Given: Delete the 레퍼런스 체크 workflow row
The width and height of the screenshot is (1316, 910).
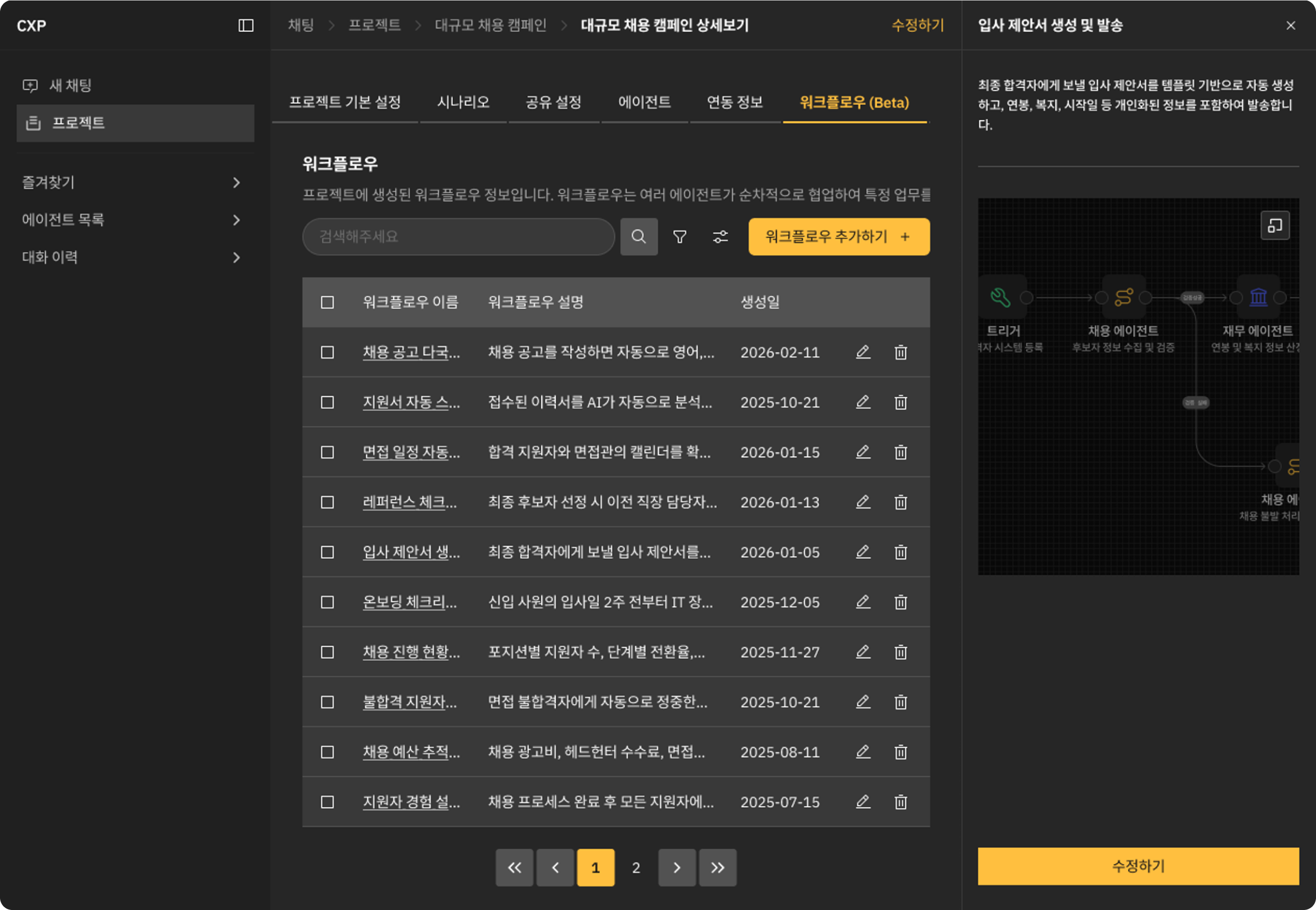Looking at the screenshot, I should [901, 502].
